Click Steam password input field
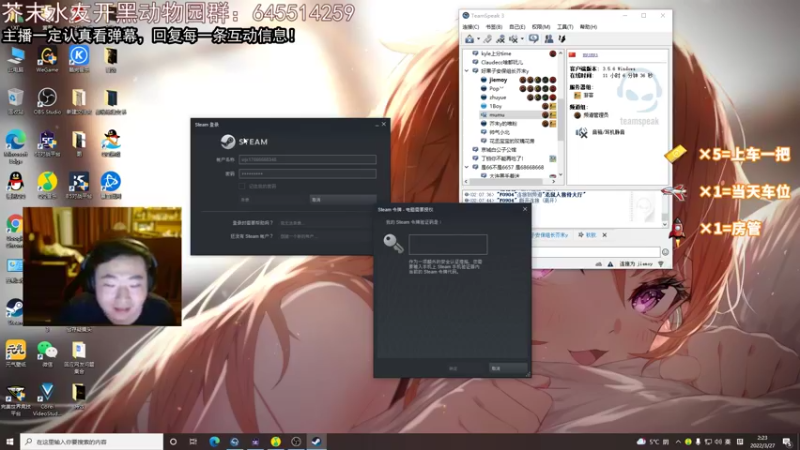The width and height of the screenshot is (800, 450). point(308,173)
